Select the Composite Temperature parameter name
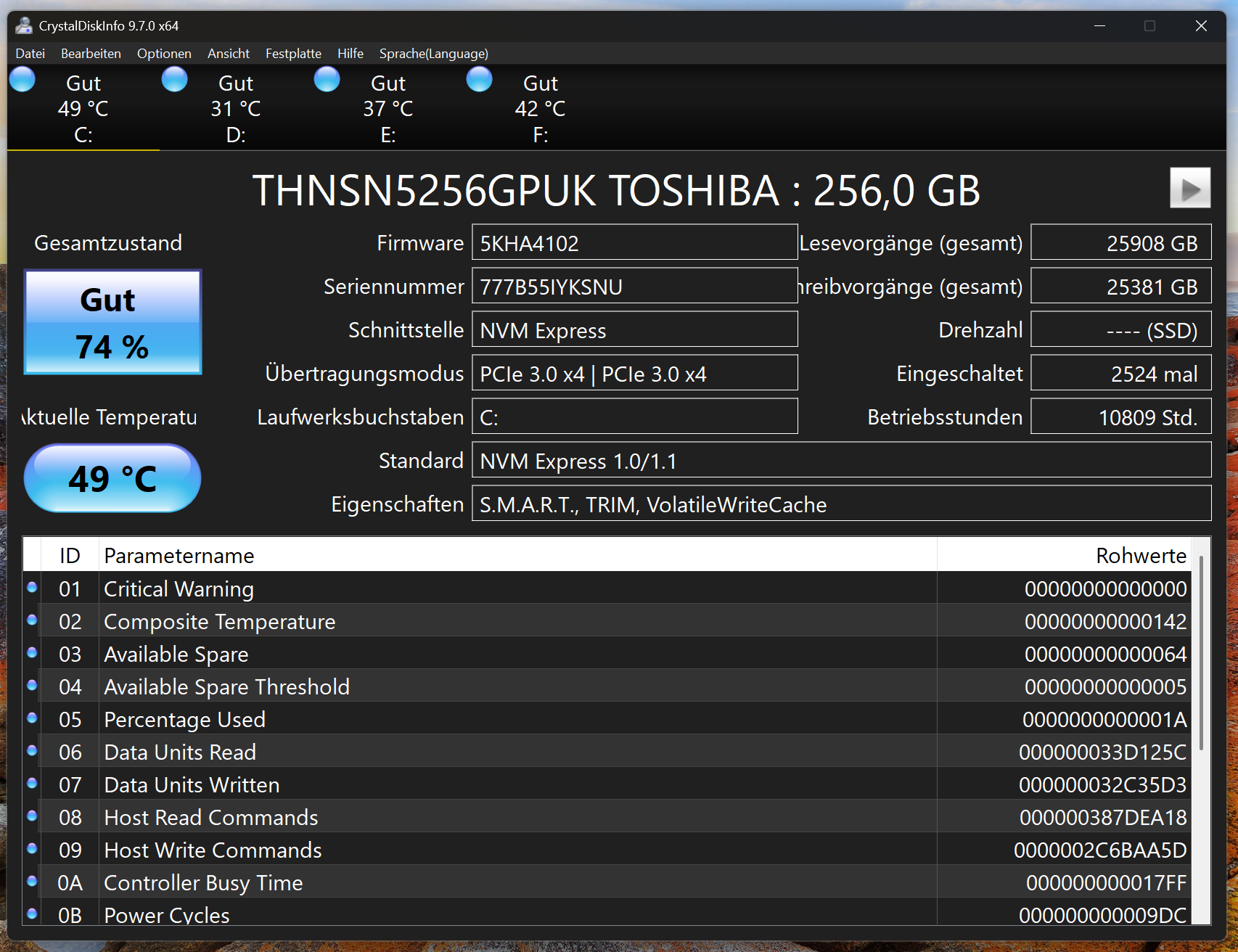 point(219,621)
